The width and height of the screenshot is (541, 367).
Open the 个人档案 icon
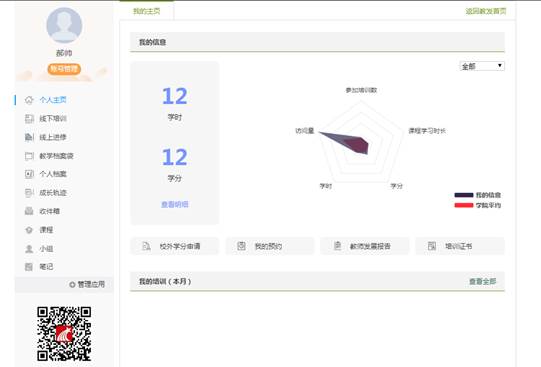pos(29,174)
